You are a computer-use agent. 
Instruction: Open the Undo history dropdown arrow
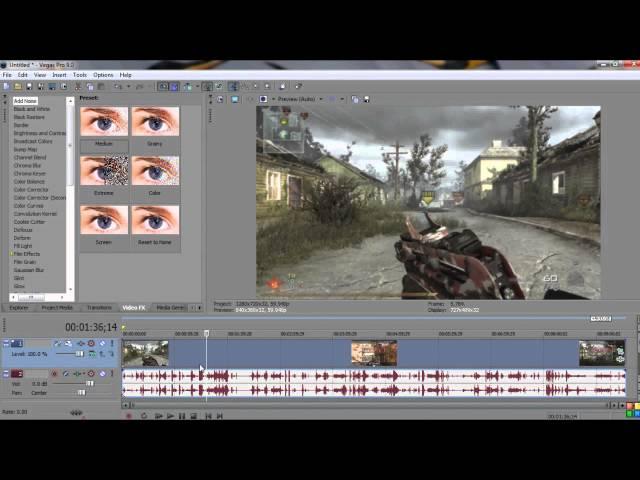click(128, 86)
